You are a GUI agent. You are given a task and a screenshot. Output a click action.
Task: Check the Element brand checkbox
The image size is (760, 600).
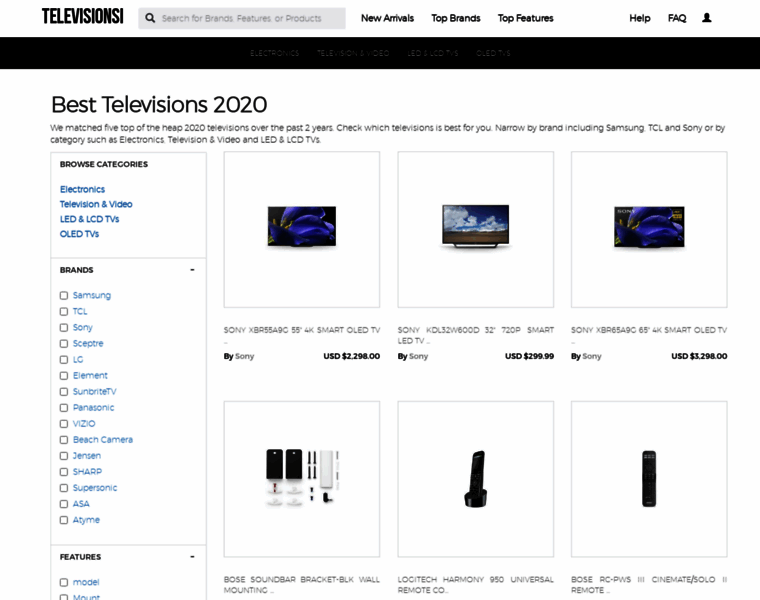(x=63, y=376)
